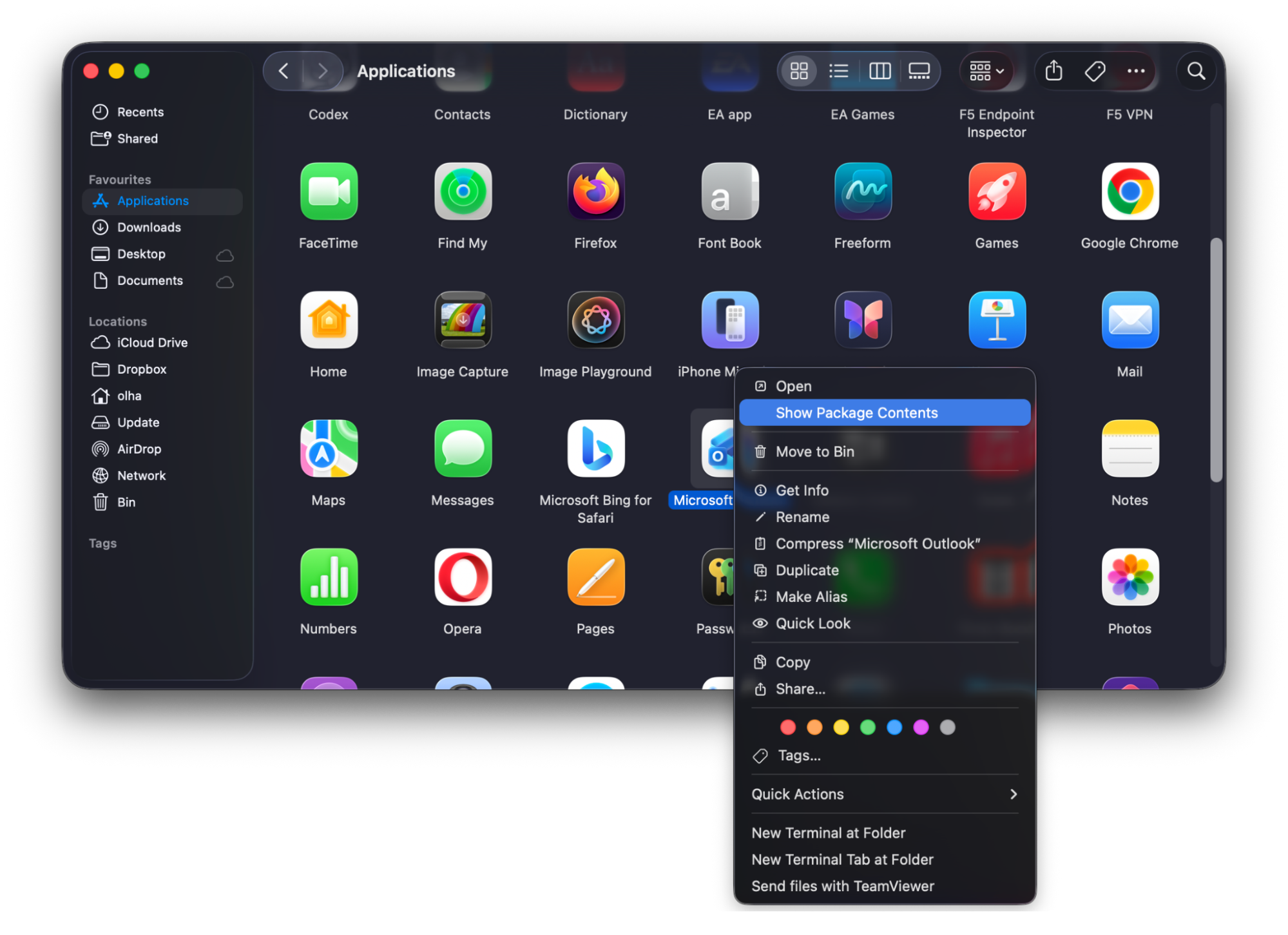This screenshot has width=1288, height=935.
Task: Select Get Info menu item
Action: click(x=885, y=490)
